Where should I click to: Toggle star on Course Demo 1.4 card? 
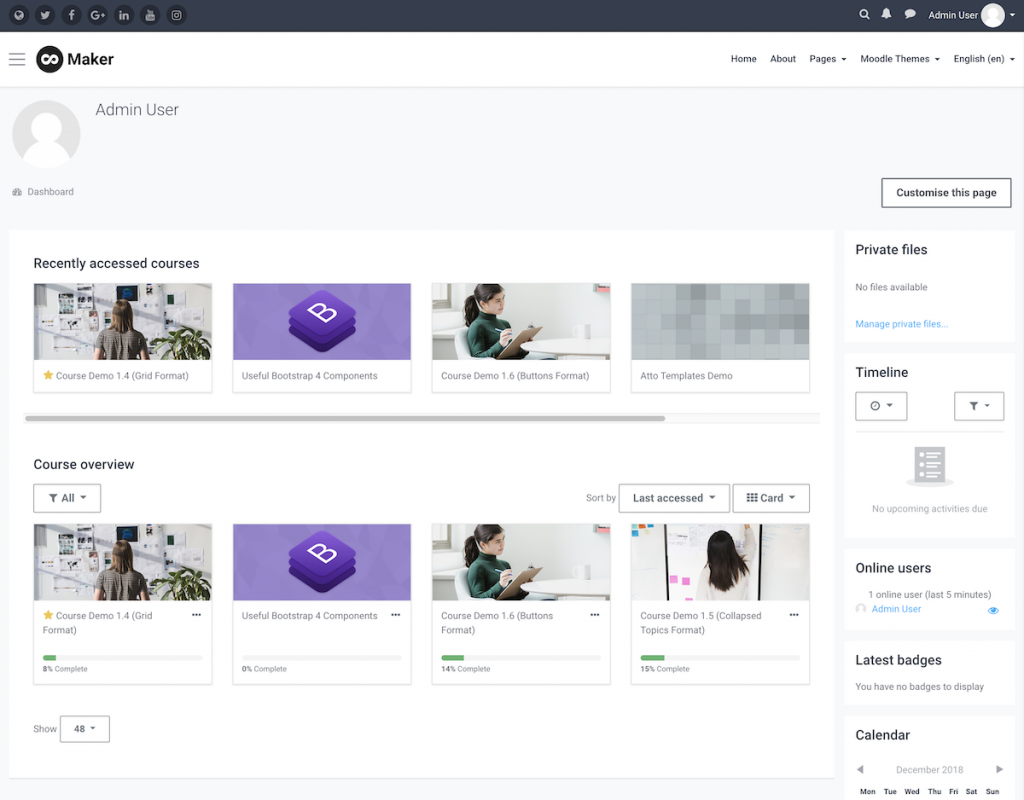pos(48,615)
